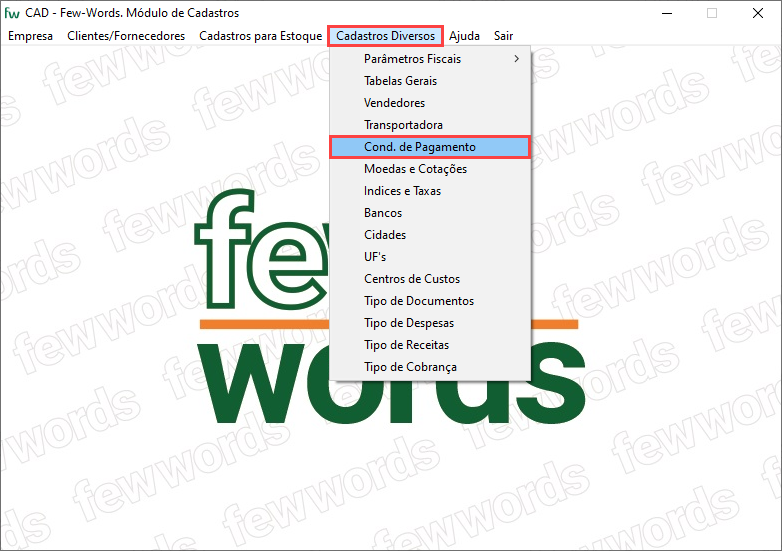Open the Clientes/Fornecedores menu
The height and width of the screenshot is (551, 782).
point(126,36)
